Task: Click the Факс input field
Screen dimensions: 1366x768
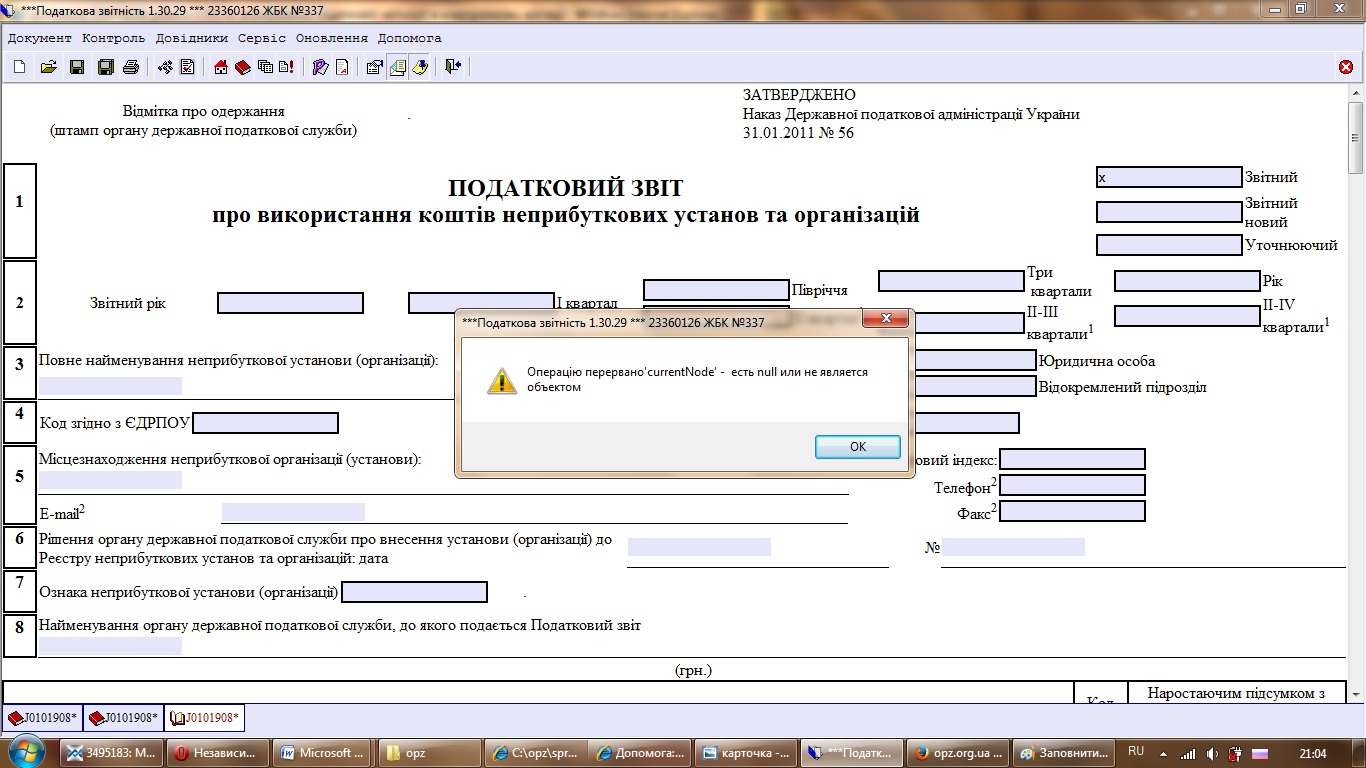Action: [x=1072, y=511]
